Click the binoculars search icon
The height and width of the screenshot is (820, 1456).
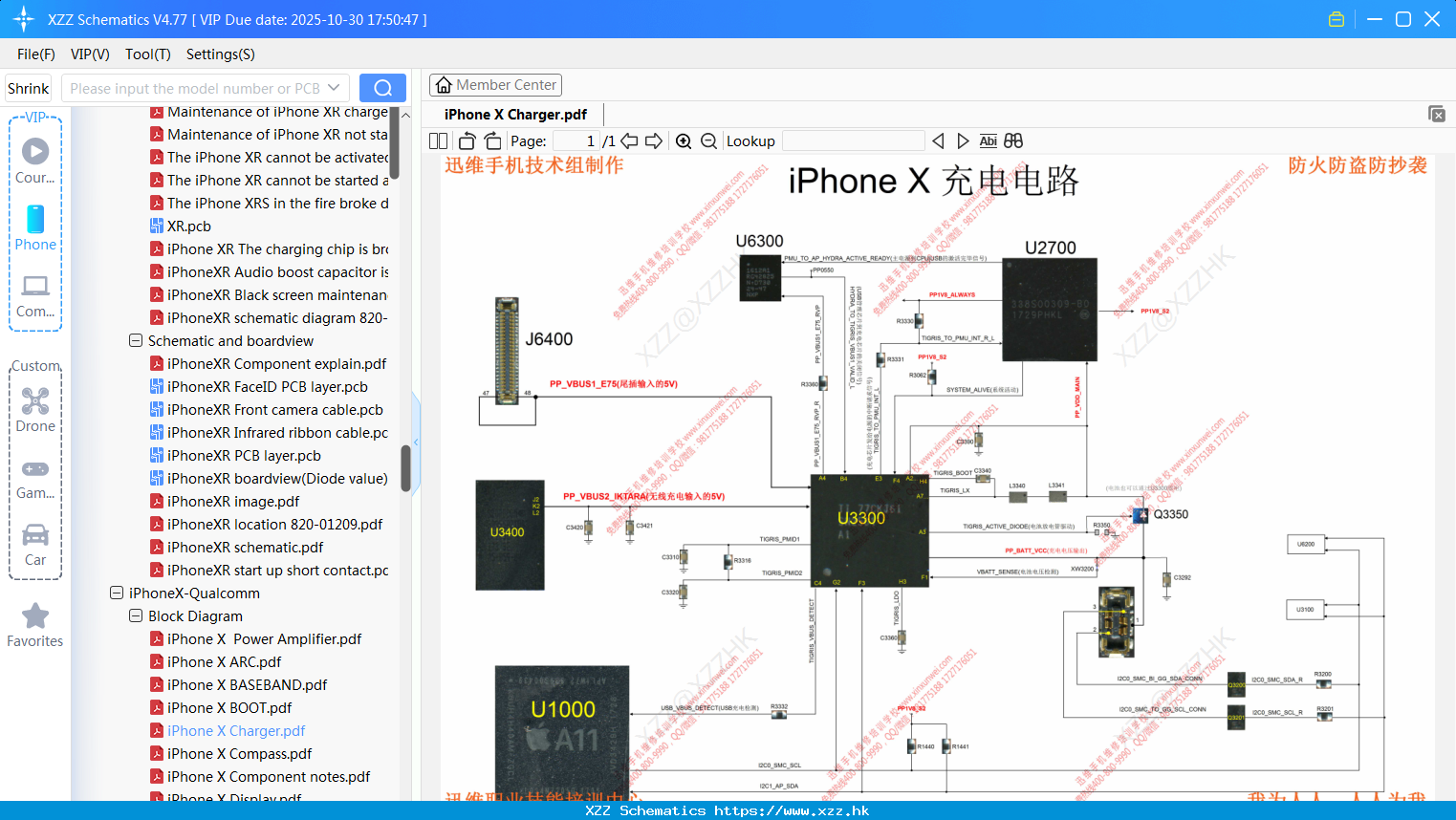coord(1013,140)
